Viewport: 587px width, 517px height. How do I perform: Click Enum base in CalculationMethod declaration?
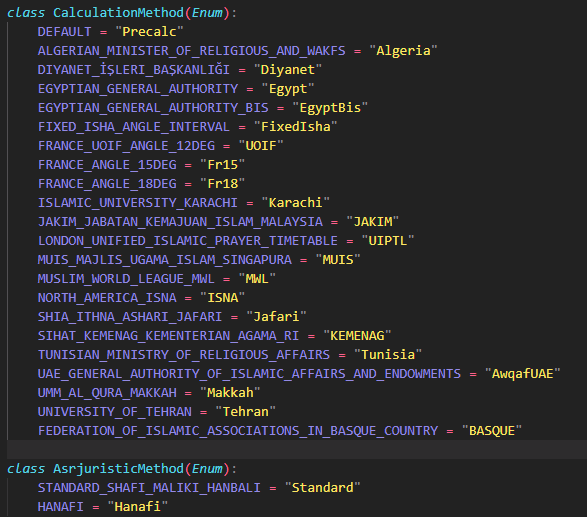click(207, 13)
